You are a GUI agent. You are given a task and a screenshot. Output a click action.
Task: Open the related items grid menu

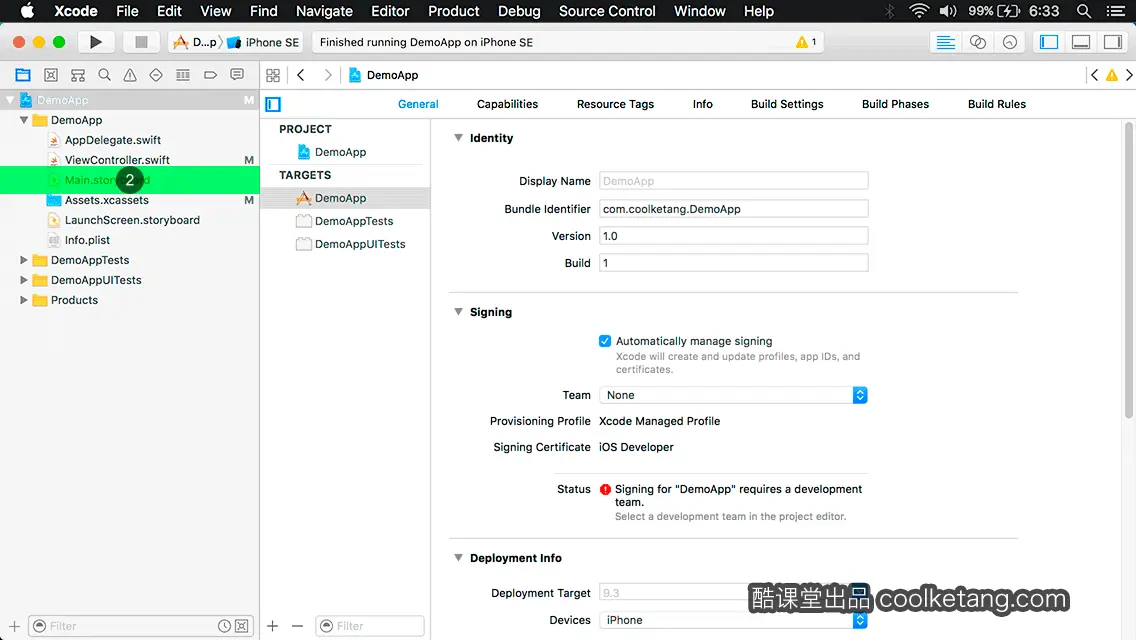pos(273,75)
